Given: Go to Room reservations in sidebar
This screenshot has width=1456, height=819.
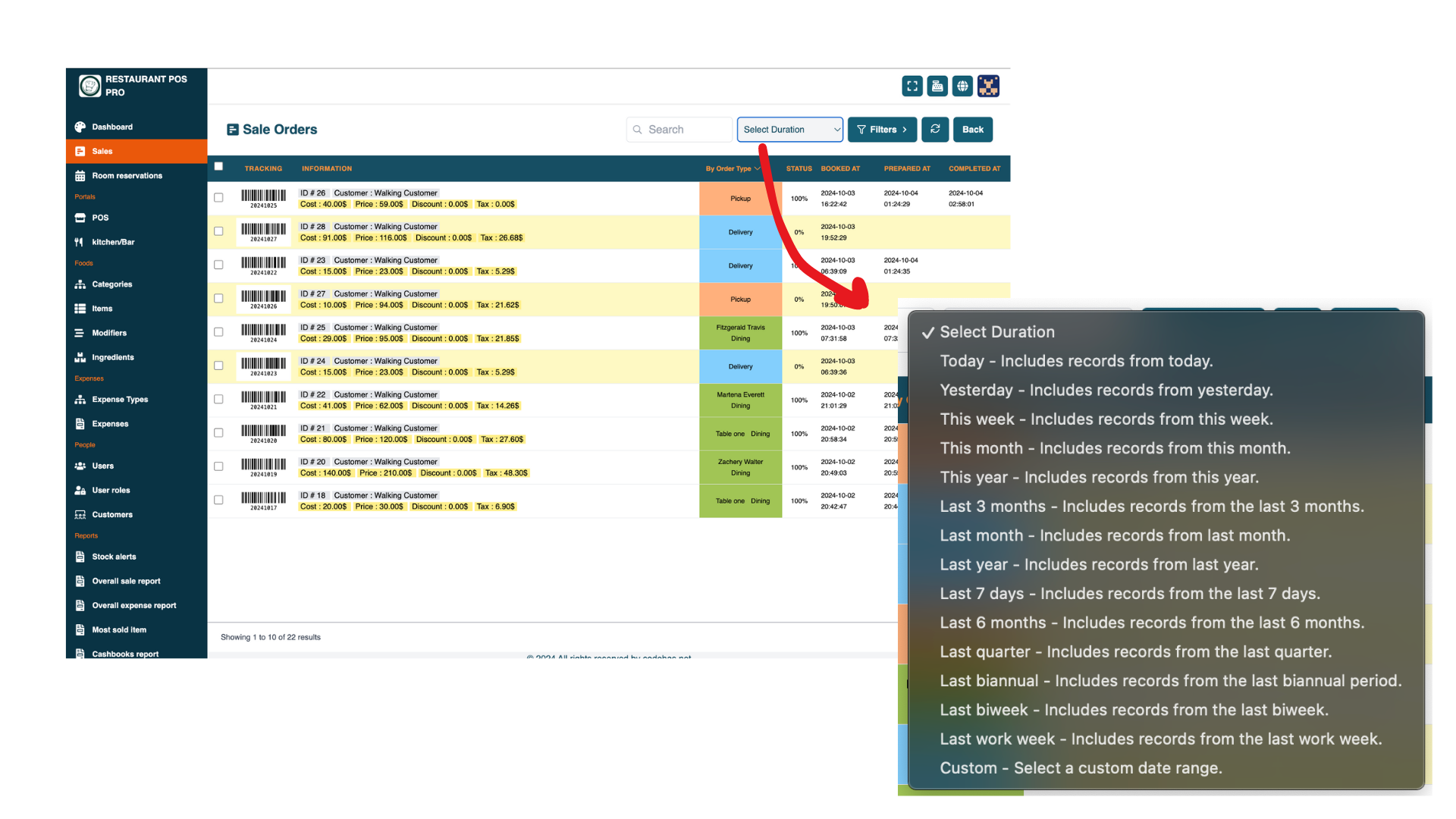Looking at the screenshot, I should coord(127,176).
